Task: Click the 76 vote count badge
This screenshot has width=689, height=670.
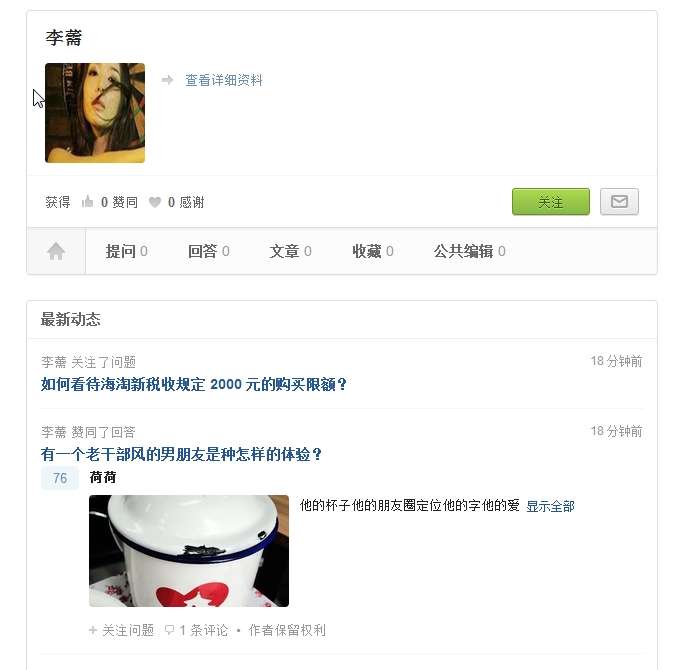Action: [60, 478]
